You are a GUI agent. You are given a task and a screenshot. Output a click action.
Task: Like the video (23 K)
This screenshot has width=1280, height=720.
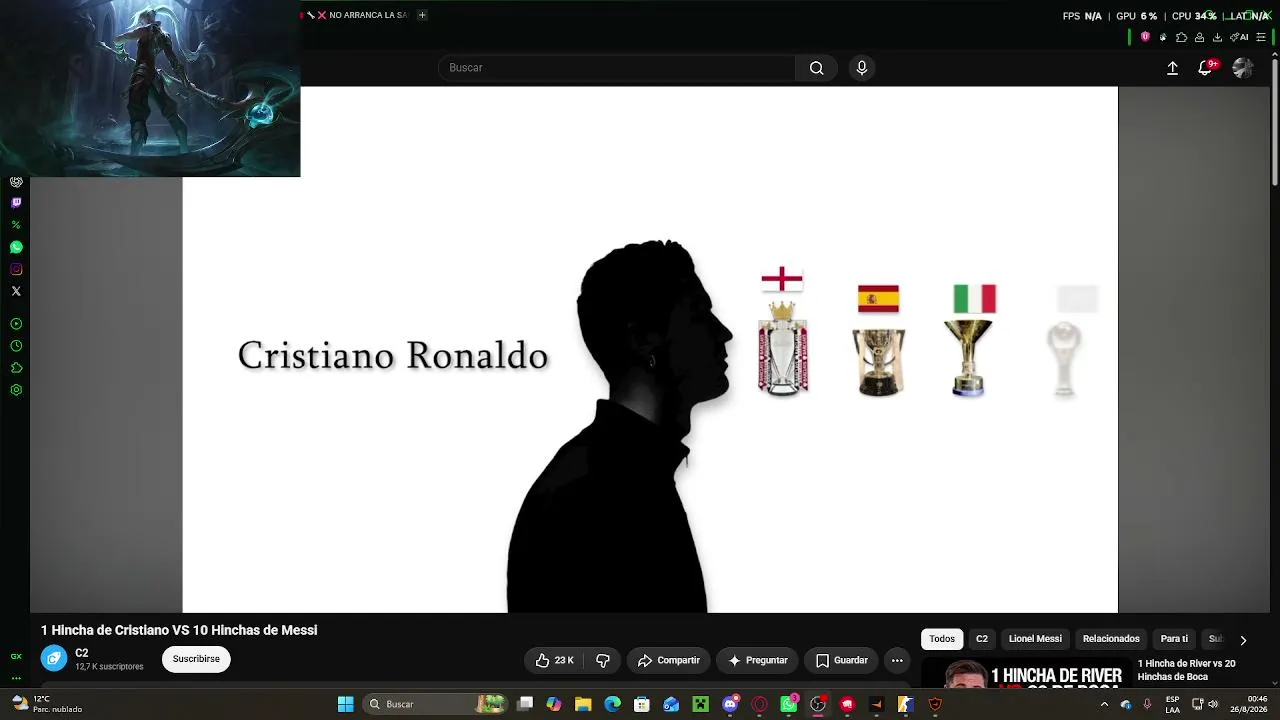(554, 660)
